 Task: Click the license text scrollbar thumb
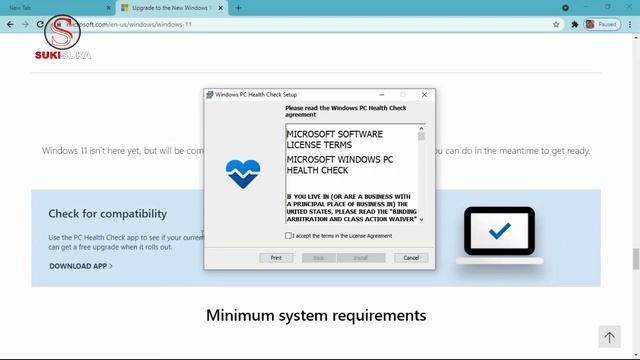pos(421,136)
